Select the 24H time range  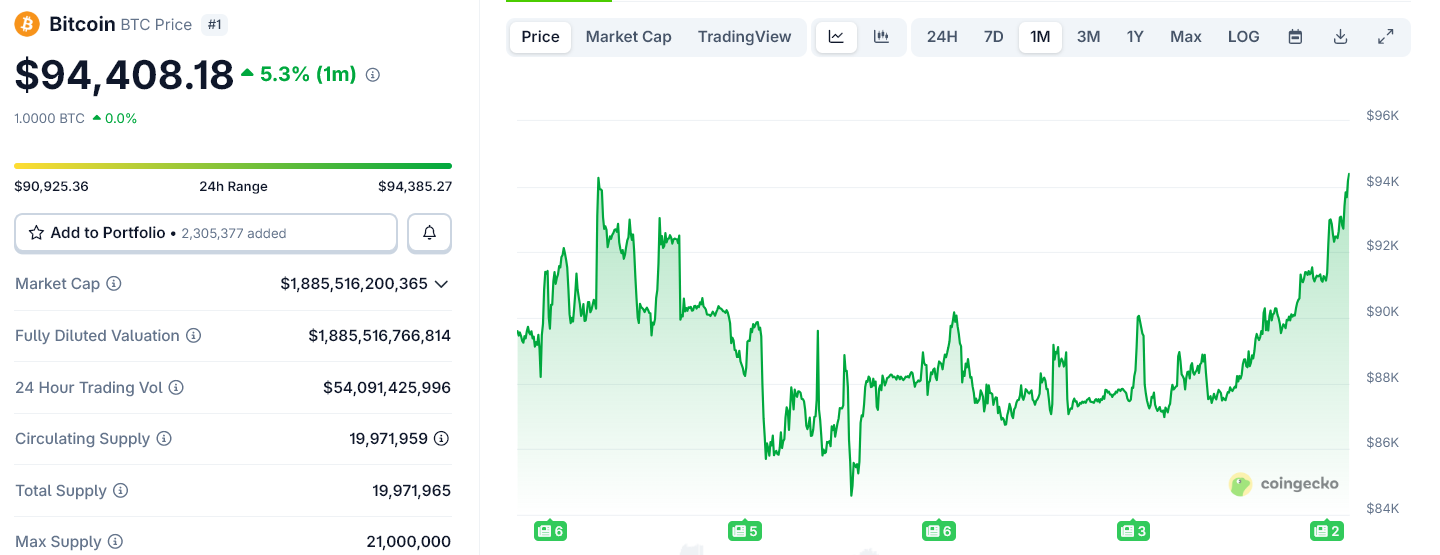[942, 37]
